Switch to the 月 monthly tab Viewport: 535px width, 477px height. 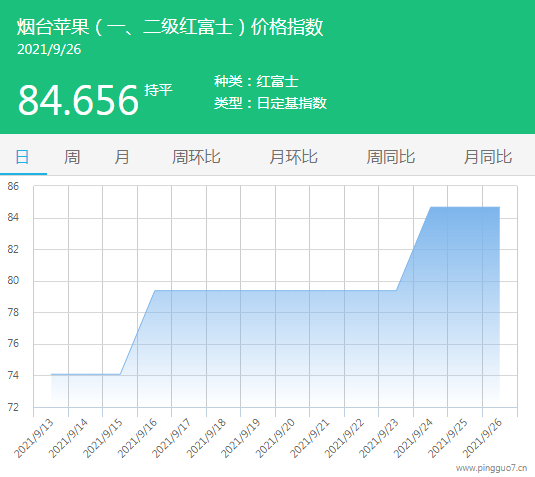121,157
